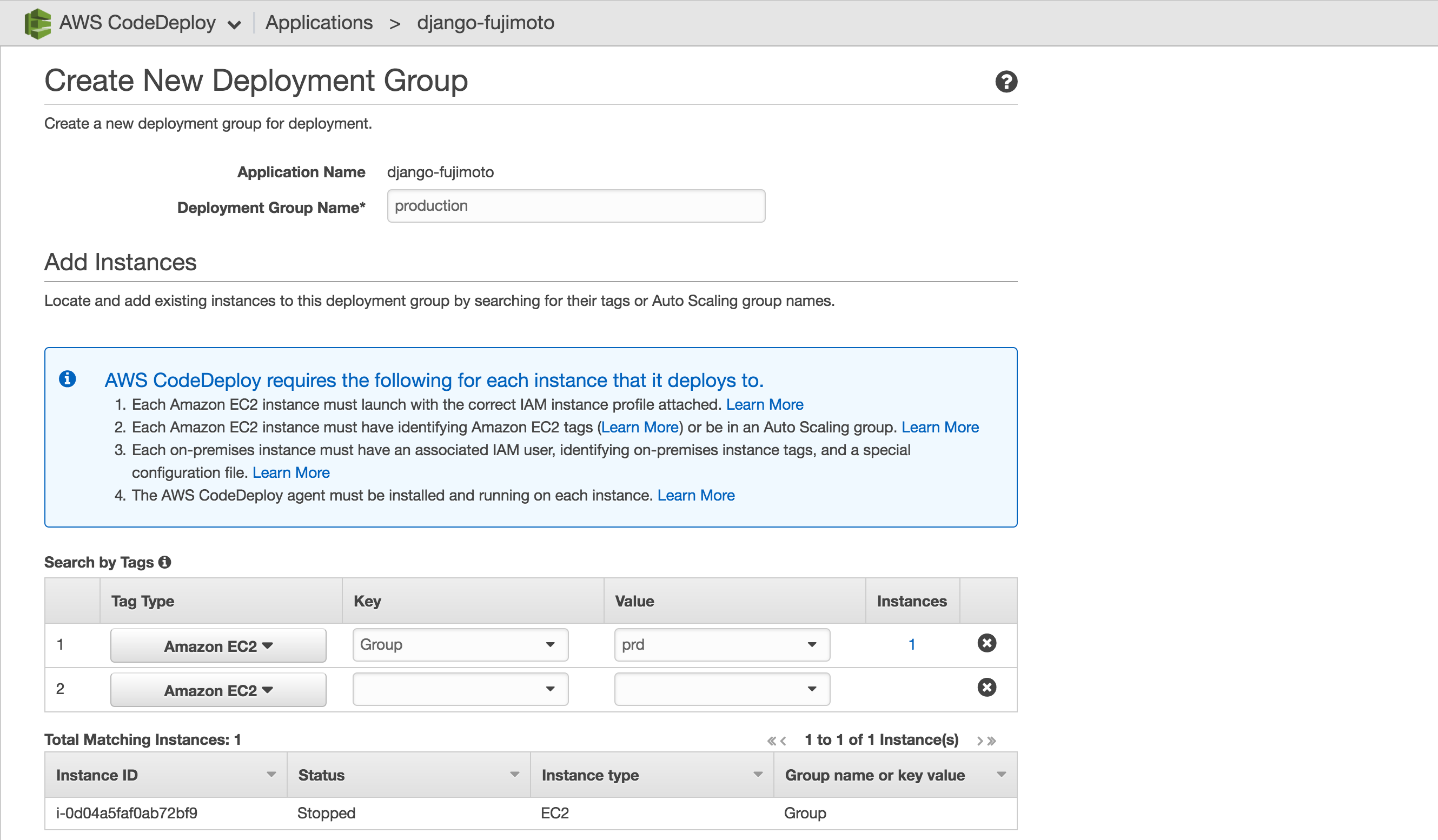This screenshot has width=1438, height=840.
Task: Go to next page of instances
Action: click(980, 741)
